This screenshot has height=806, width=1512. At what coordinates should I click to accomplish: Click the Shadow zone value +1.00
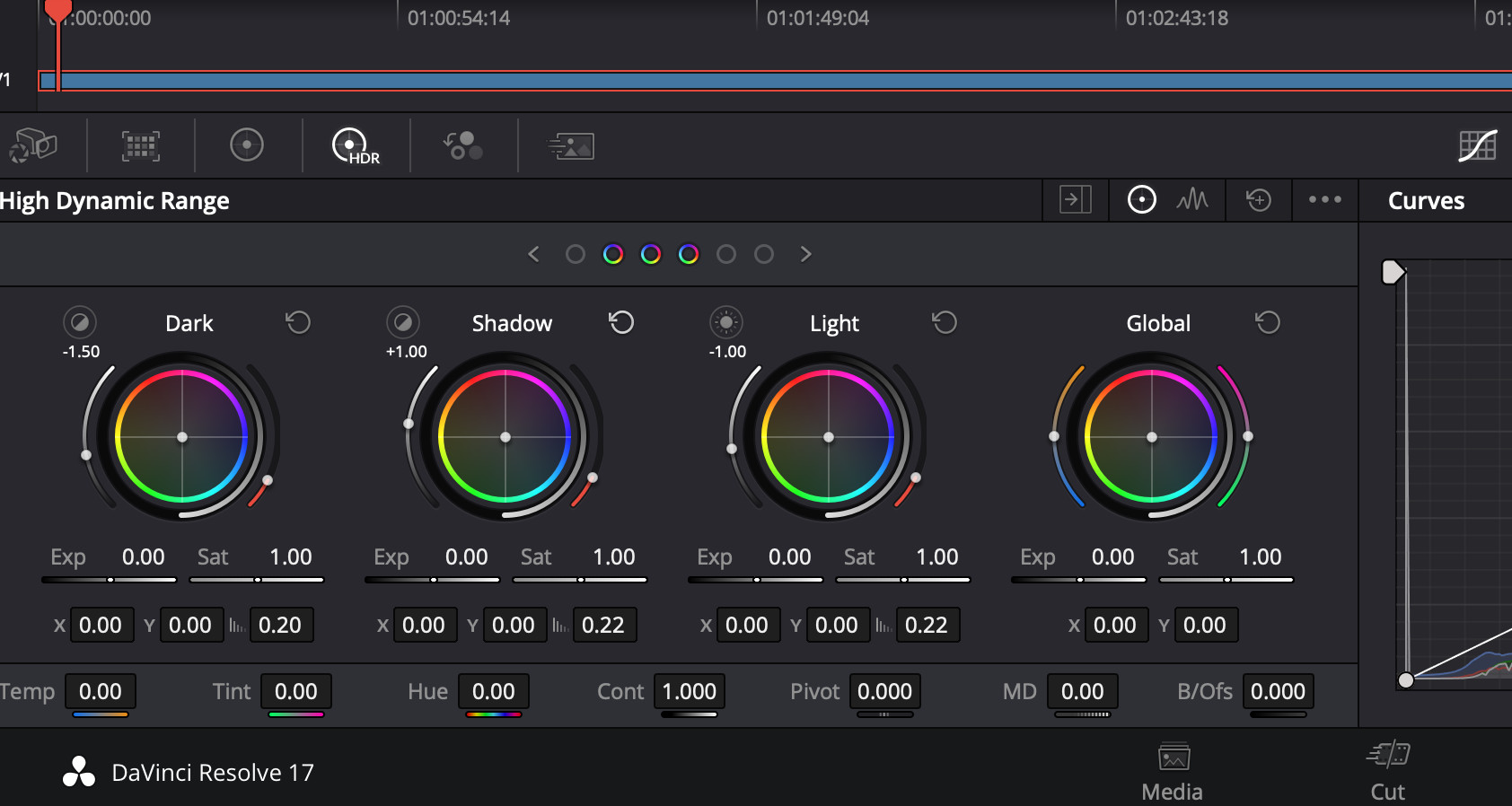(406, 352)
